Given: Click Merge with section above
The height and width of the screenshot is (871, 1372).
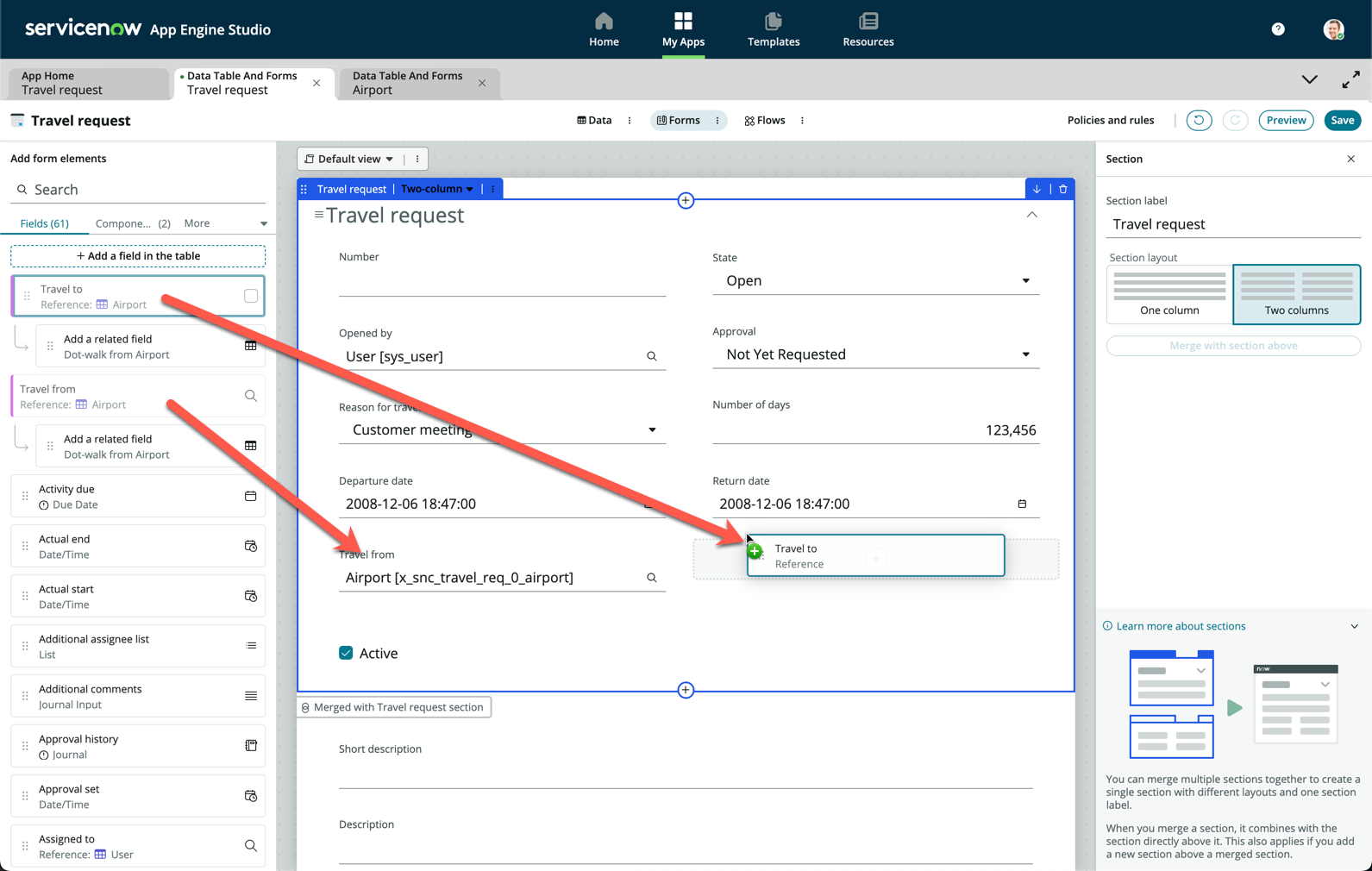Looking at the screenshot, I should click(1233, 346).
